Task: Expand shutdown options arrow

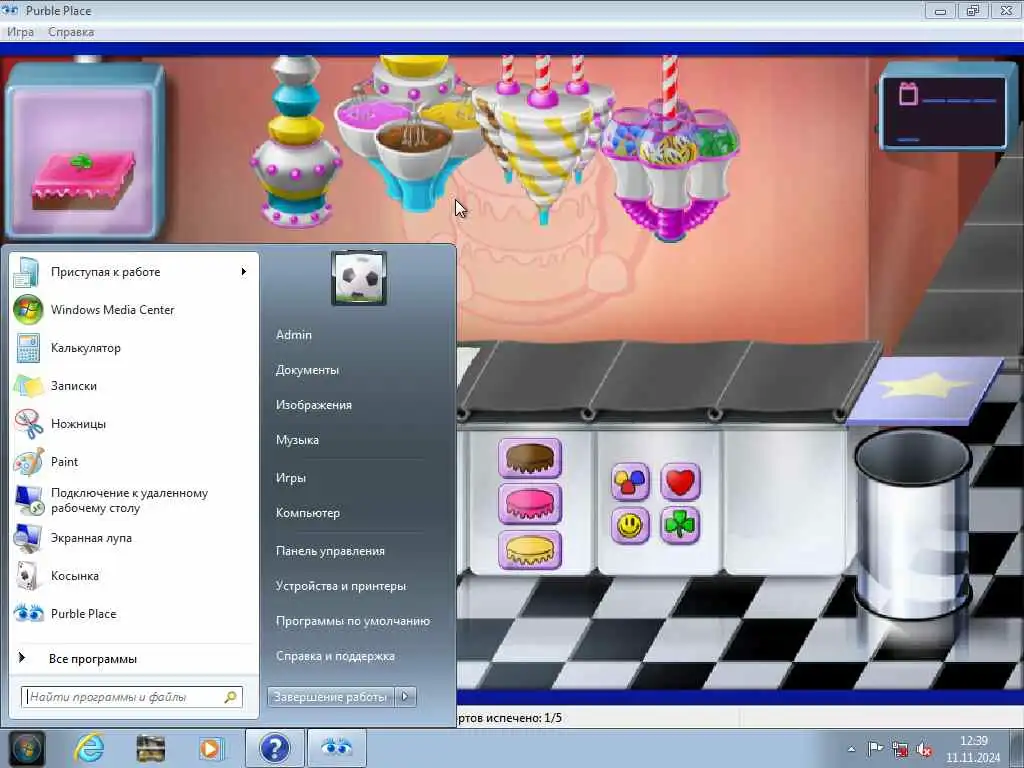Action: point(405,697)
